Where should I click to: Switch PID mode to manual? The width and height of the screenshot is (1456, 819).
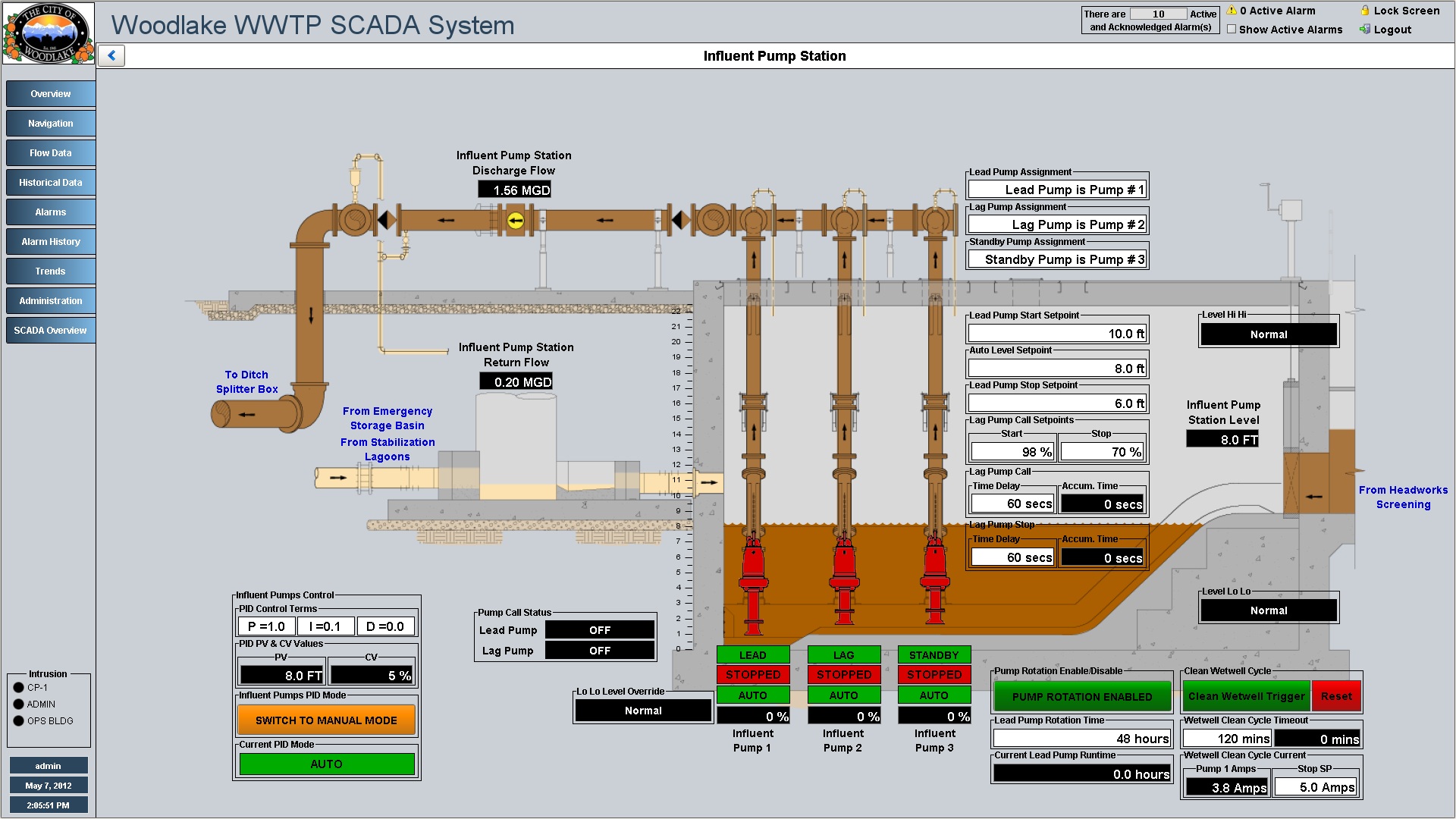tap(326, 720)
